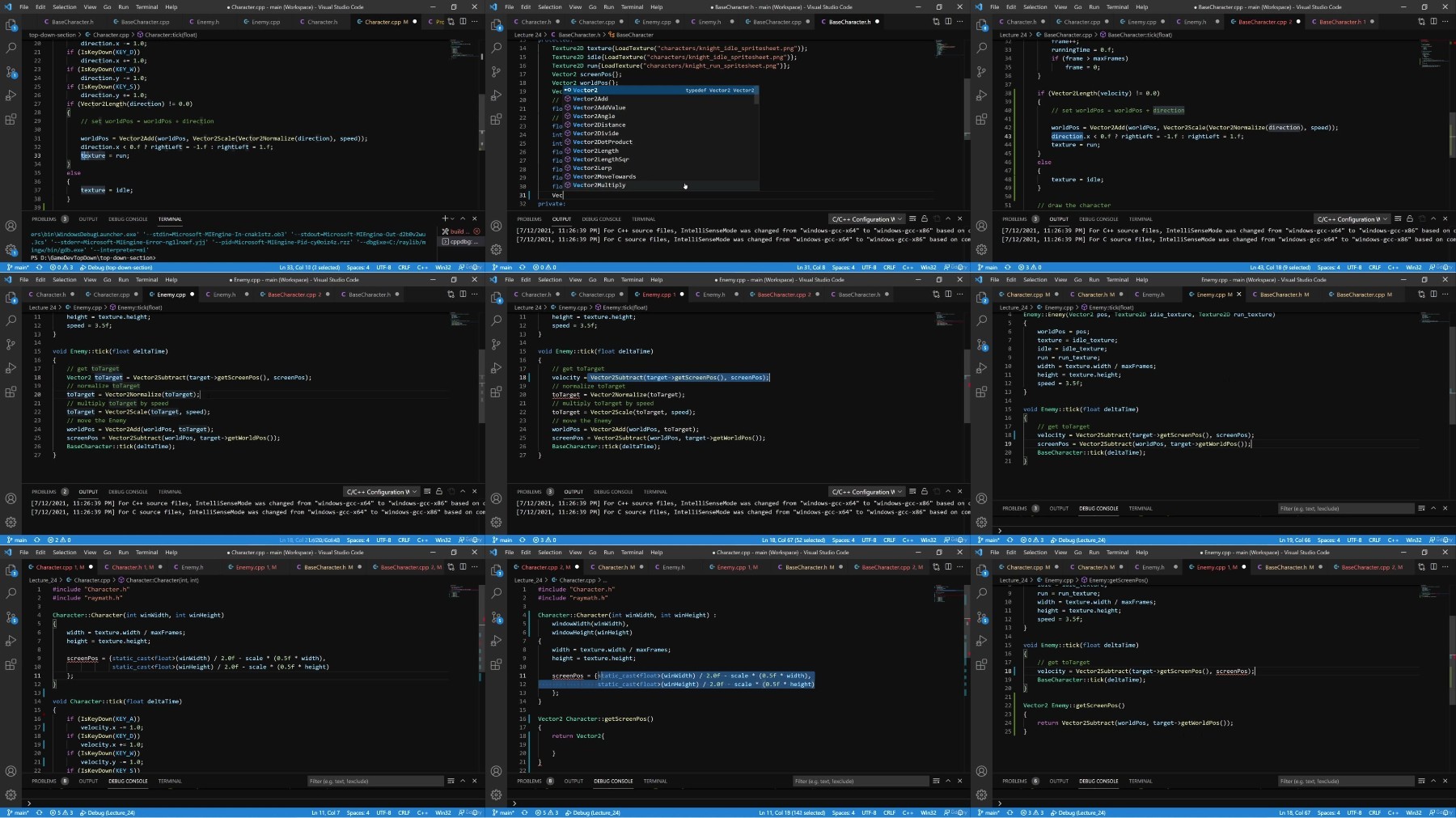The width and height of the screenshot is (1456, 818).
Task: Open Run and Debug in top-left window
Action: pyautogui.click(x=11, y=95)
